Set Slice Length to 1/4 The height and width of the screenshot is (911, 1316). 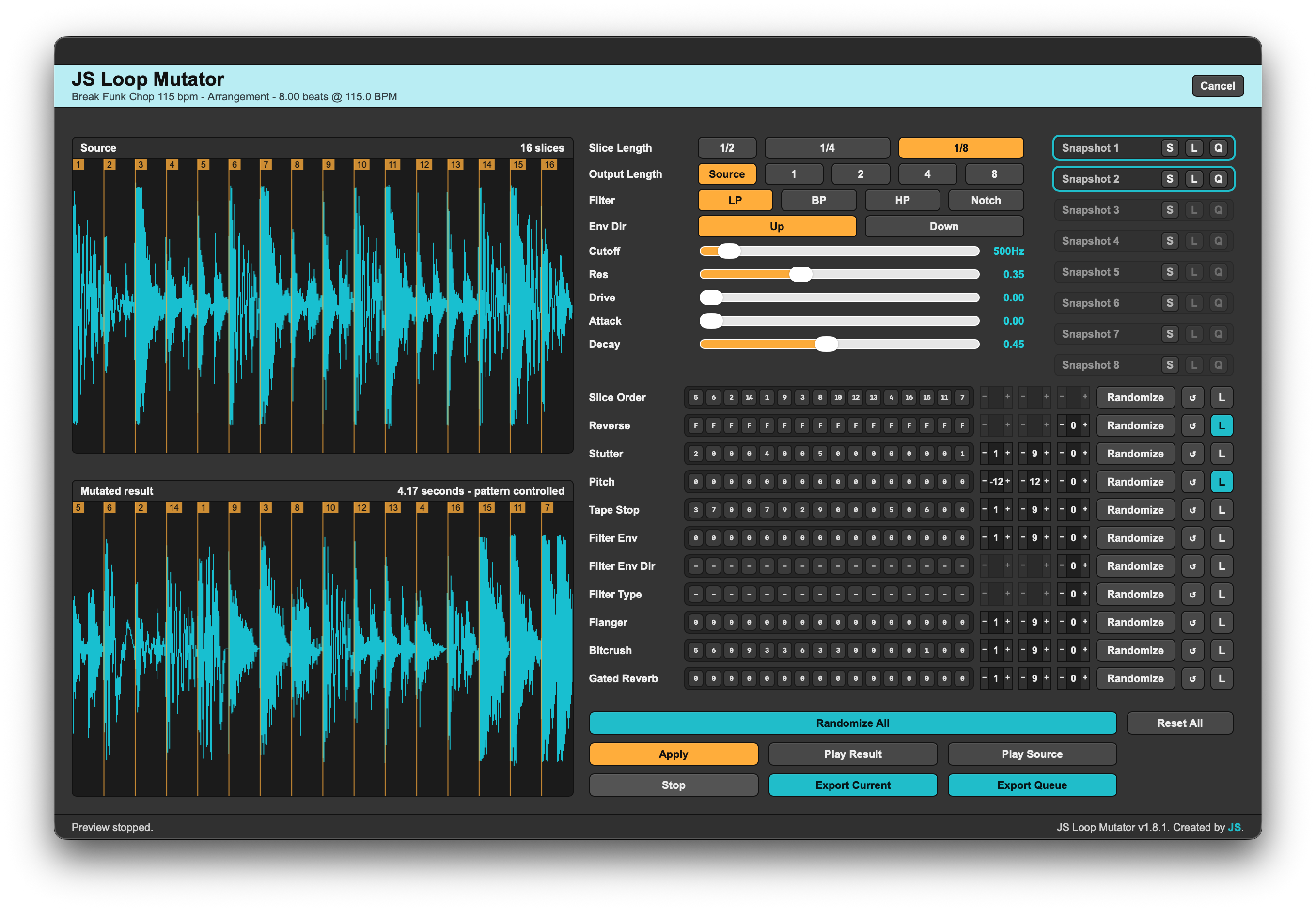[827, 148]
